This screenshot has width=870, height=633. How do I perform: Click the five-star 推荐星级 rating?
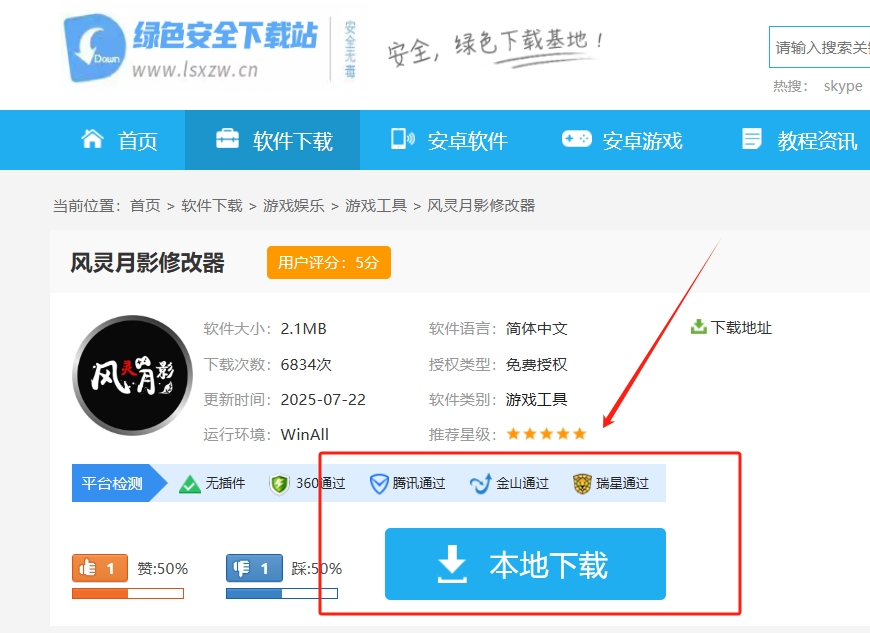point(546,434)
